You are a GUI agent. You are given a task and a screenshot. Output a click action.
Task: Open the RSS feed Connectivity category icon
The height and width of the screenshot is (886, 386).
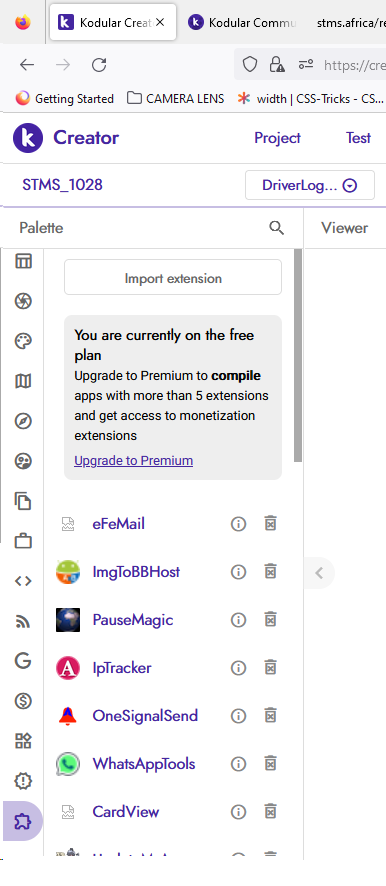coord(23,622)
